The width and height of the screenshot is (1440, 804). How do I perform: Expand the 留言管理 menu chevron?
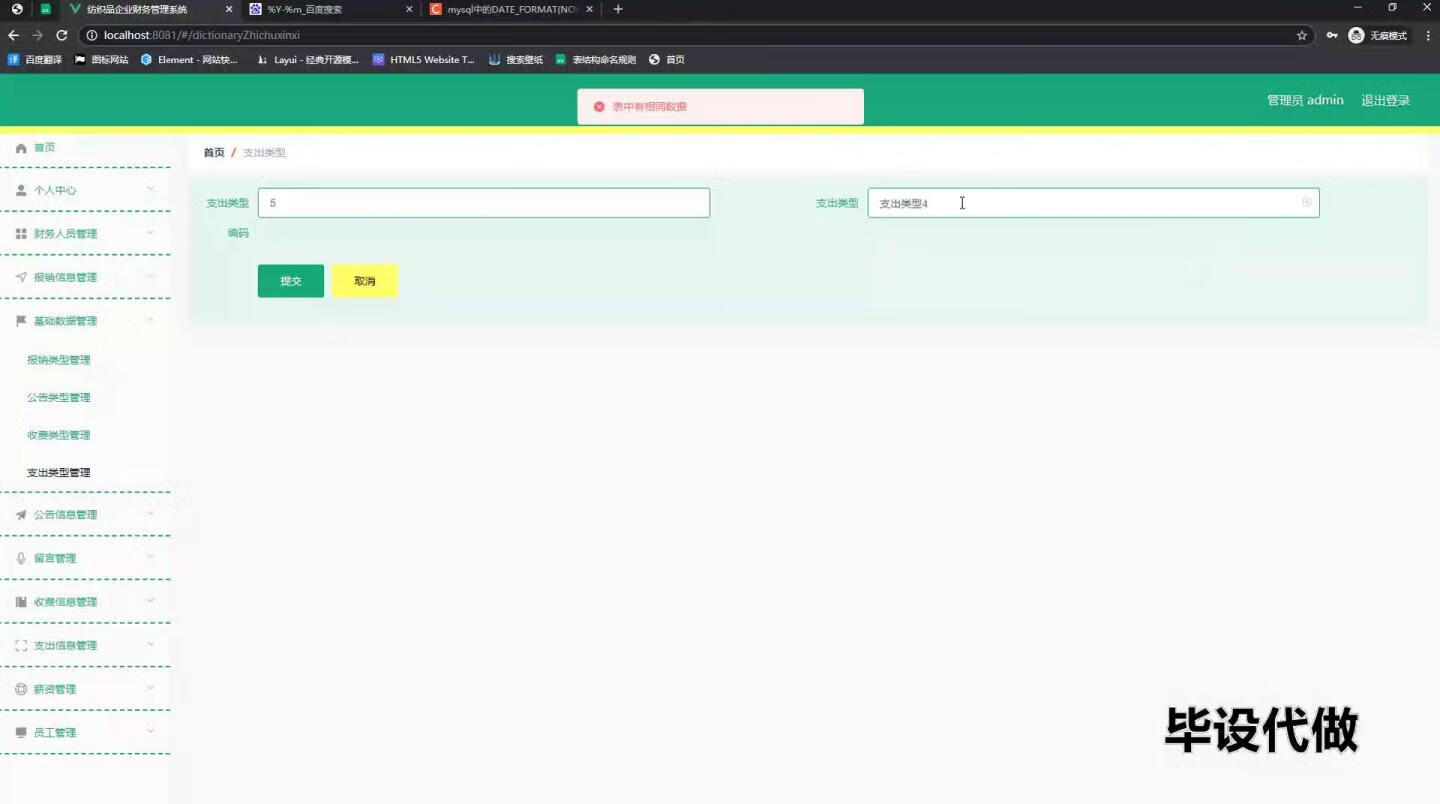pos(150,557)
